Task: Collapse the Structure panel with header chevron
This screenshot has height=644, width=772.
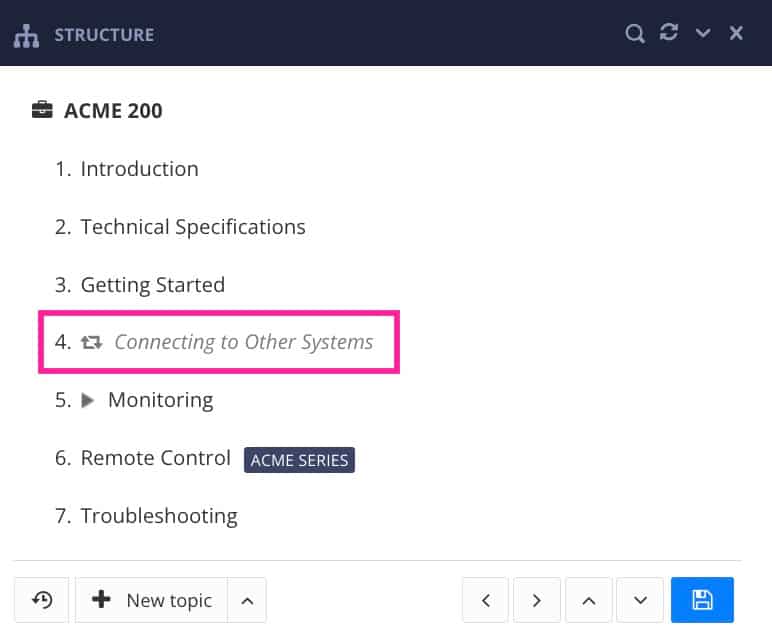Action: (x=703, y=34)
